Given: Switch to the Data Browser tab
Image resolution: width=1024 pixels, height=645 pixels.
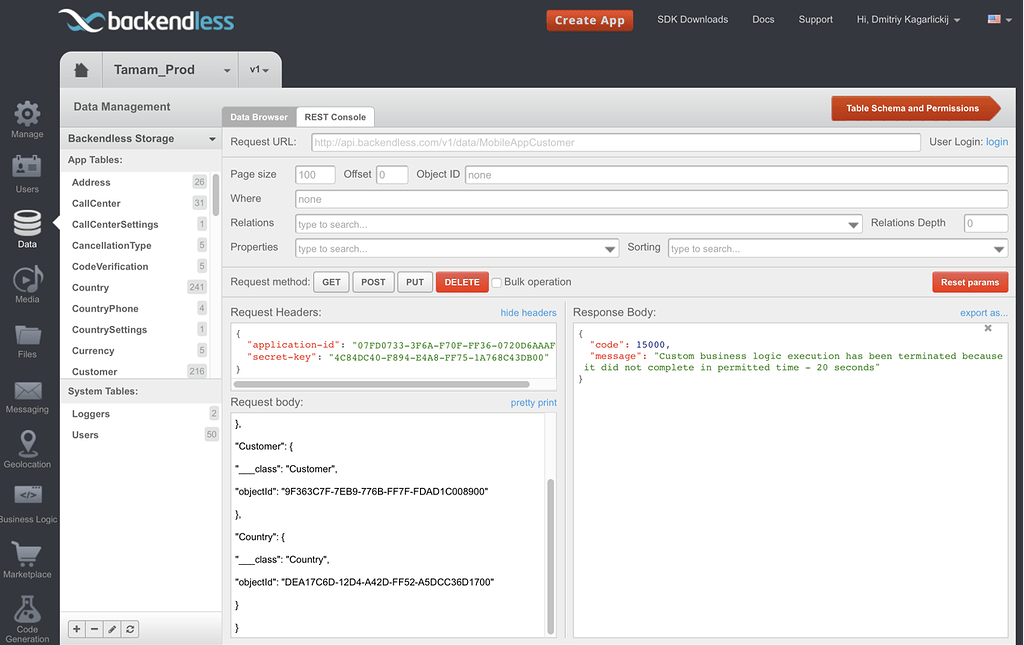Looking at the screenshot, I should pos(258,116).
